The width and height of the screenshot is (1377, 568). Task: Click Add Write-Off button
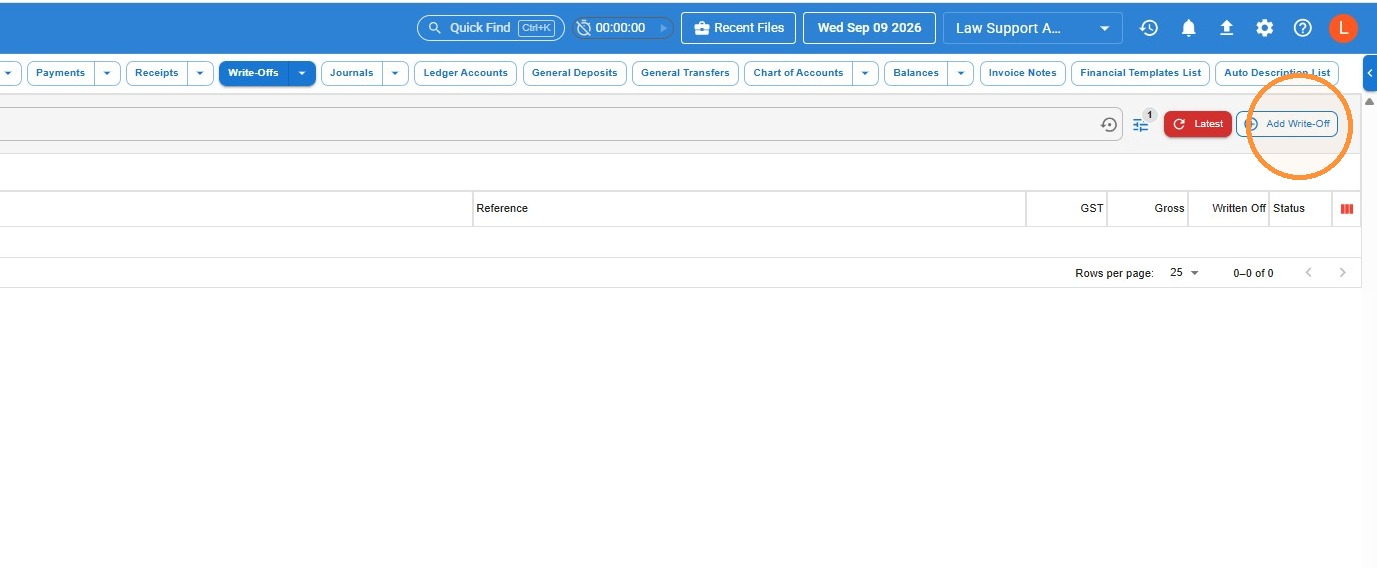coord(1287,124)
